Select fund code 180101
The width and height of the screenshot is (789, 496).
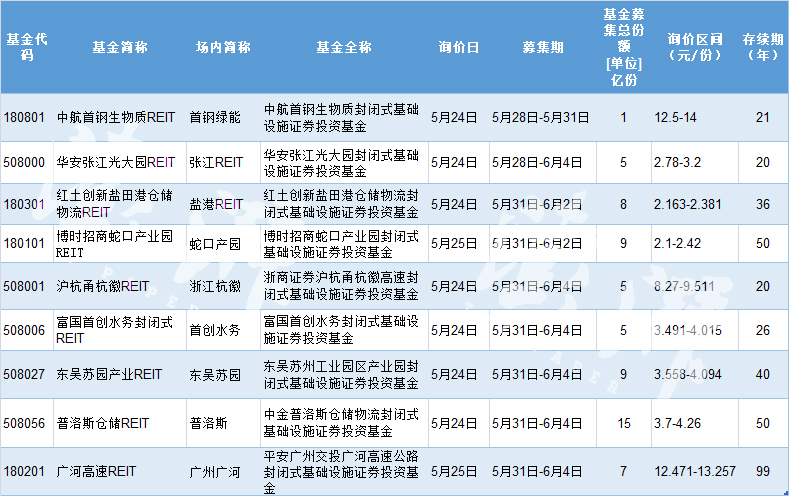pos(24,243)
